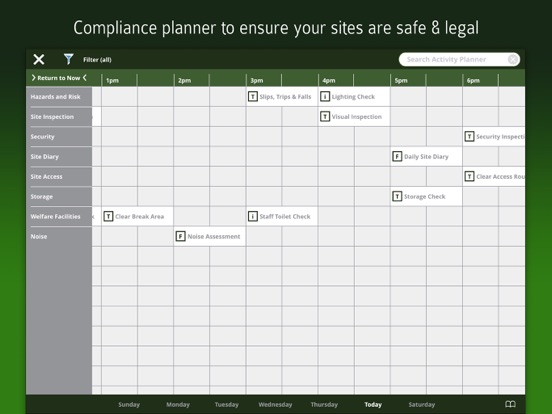Click T icon of Visual Inspection
Image resolution: width=552 pixels, height=414 pixels.
(325, 117)
